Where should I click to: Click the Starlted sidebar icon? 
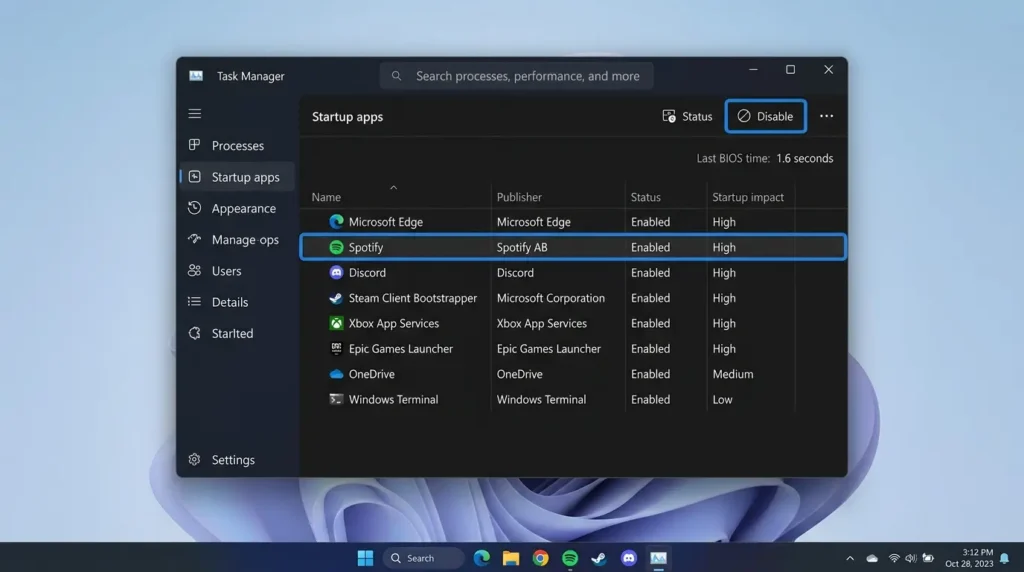(195, 333)
